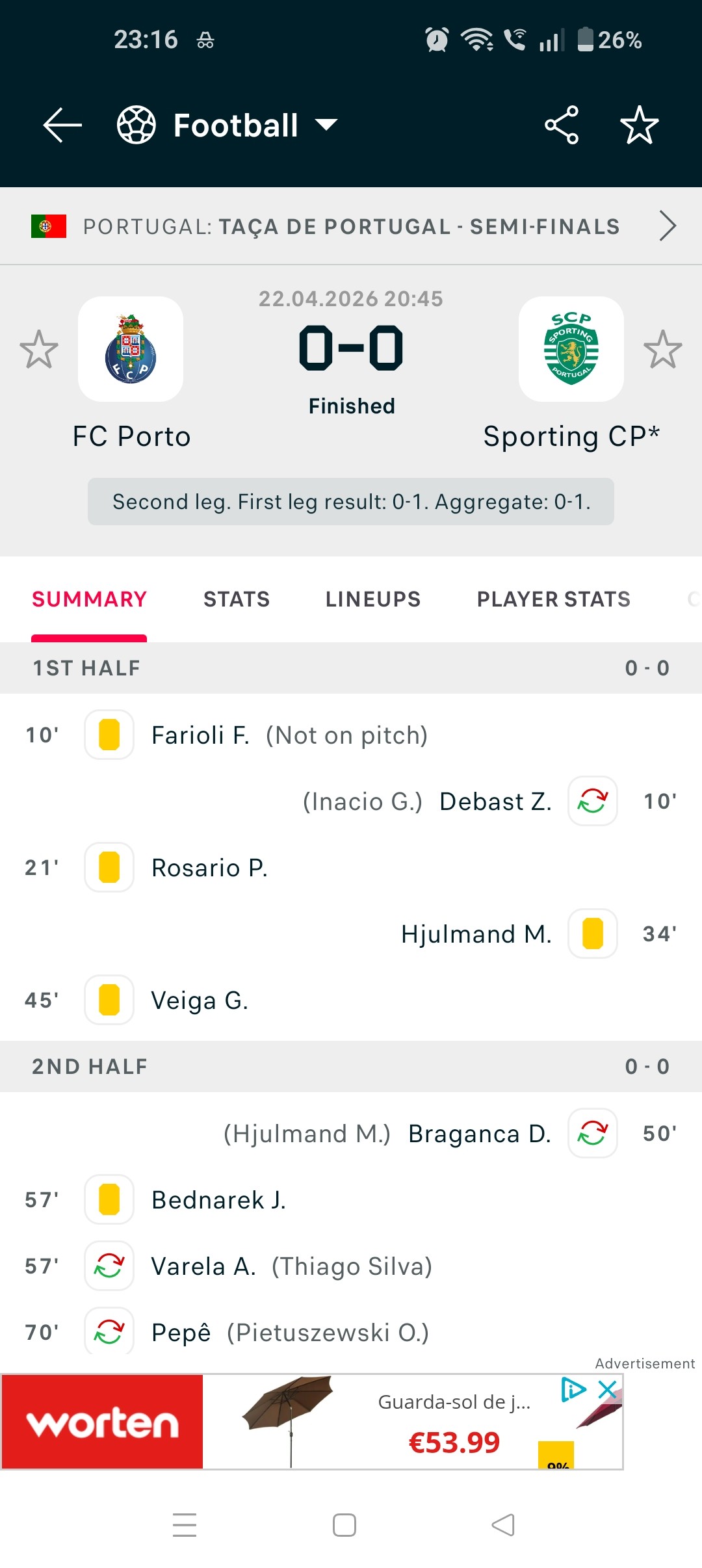
Task: Favorite this match with header star
Action: 640,125
